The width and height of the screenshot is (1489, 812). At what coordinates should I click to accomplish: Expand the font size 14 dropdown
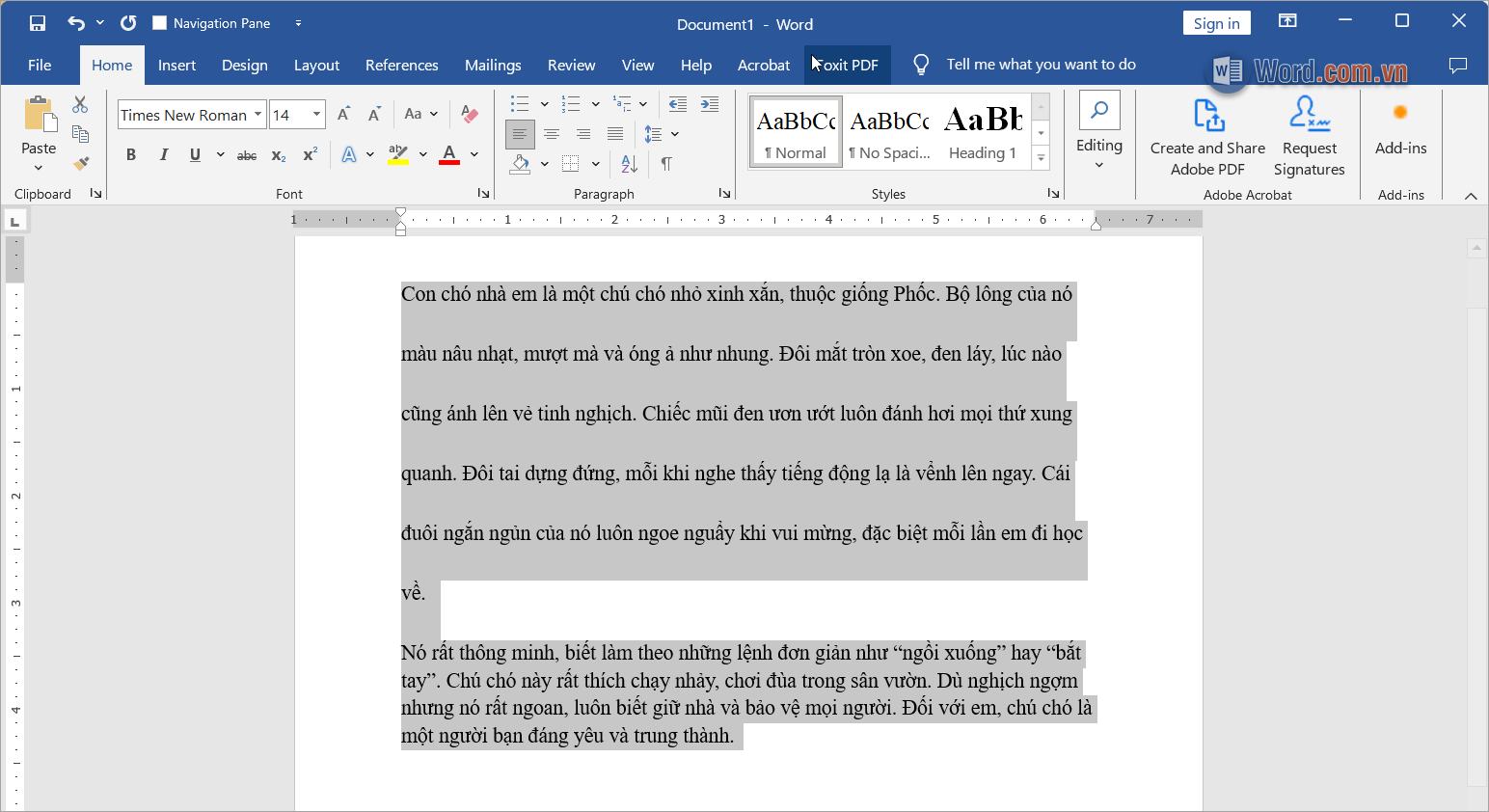(x=316, y=115)
